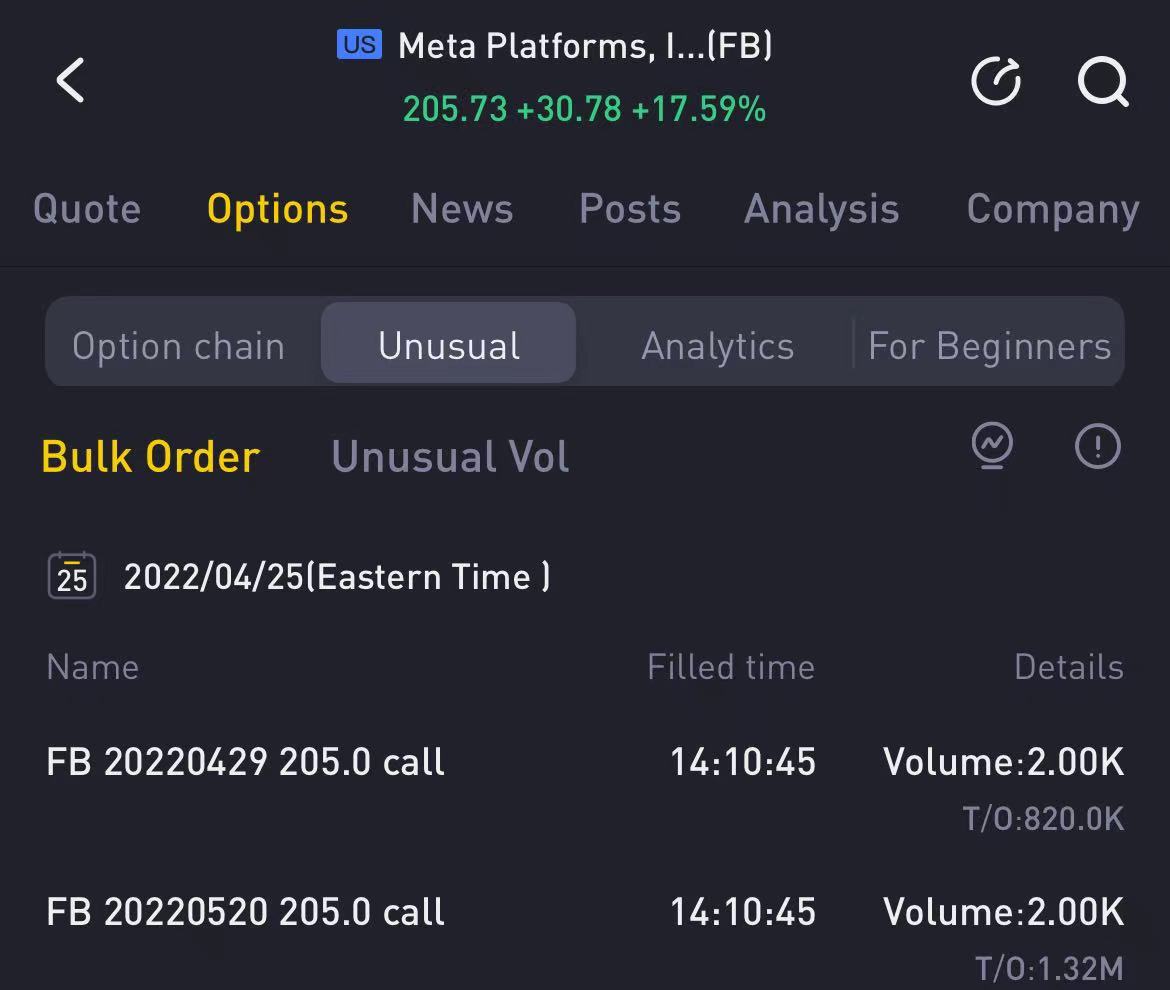This screenshot has height=990, width=1170.
Task: Tap the info exclamation icon
Action: click(x=1097, y=446)
